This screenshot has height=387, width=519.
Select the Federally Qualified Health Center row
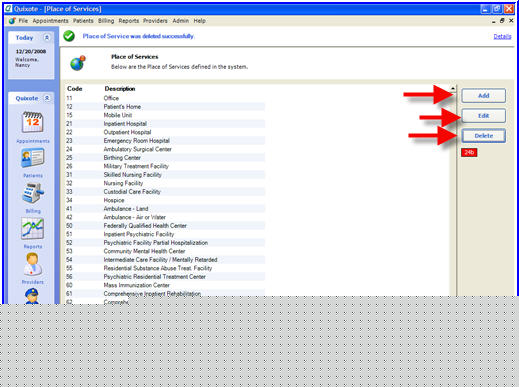click(x=165, y=226)
